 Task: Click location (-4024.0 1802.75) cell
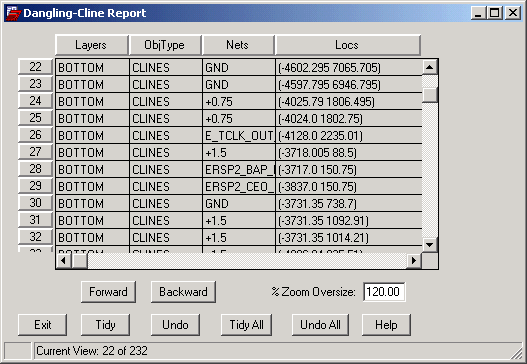(x=349, y=118)
